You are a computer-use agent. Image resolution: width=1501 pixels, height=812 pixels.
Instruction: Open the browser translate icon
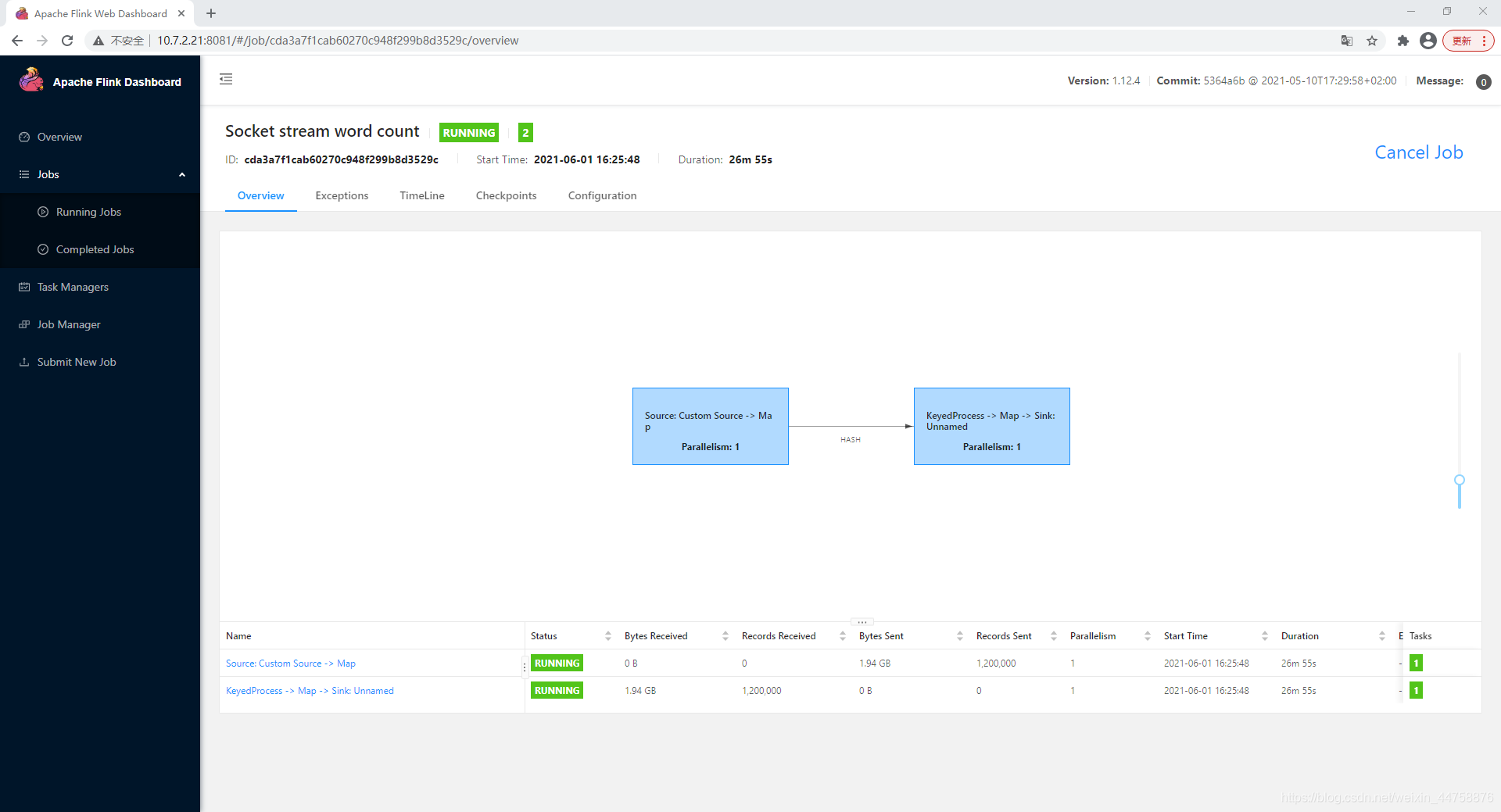tap(1347, 41)
